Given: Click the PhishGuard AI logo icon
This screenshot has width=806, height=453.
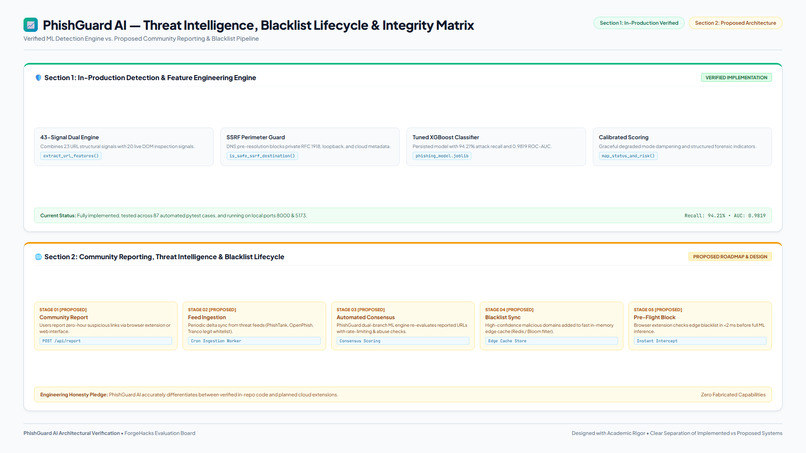Looking at the screenshot, I should (30, 25).
